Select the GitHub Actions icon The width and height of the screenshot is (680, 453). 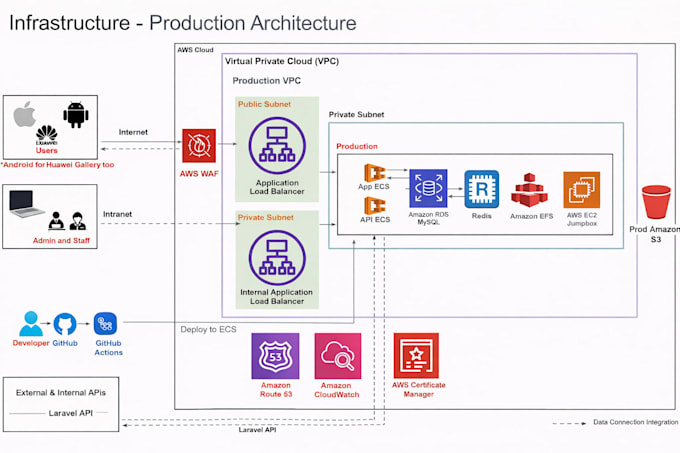(105, 324)
